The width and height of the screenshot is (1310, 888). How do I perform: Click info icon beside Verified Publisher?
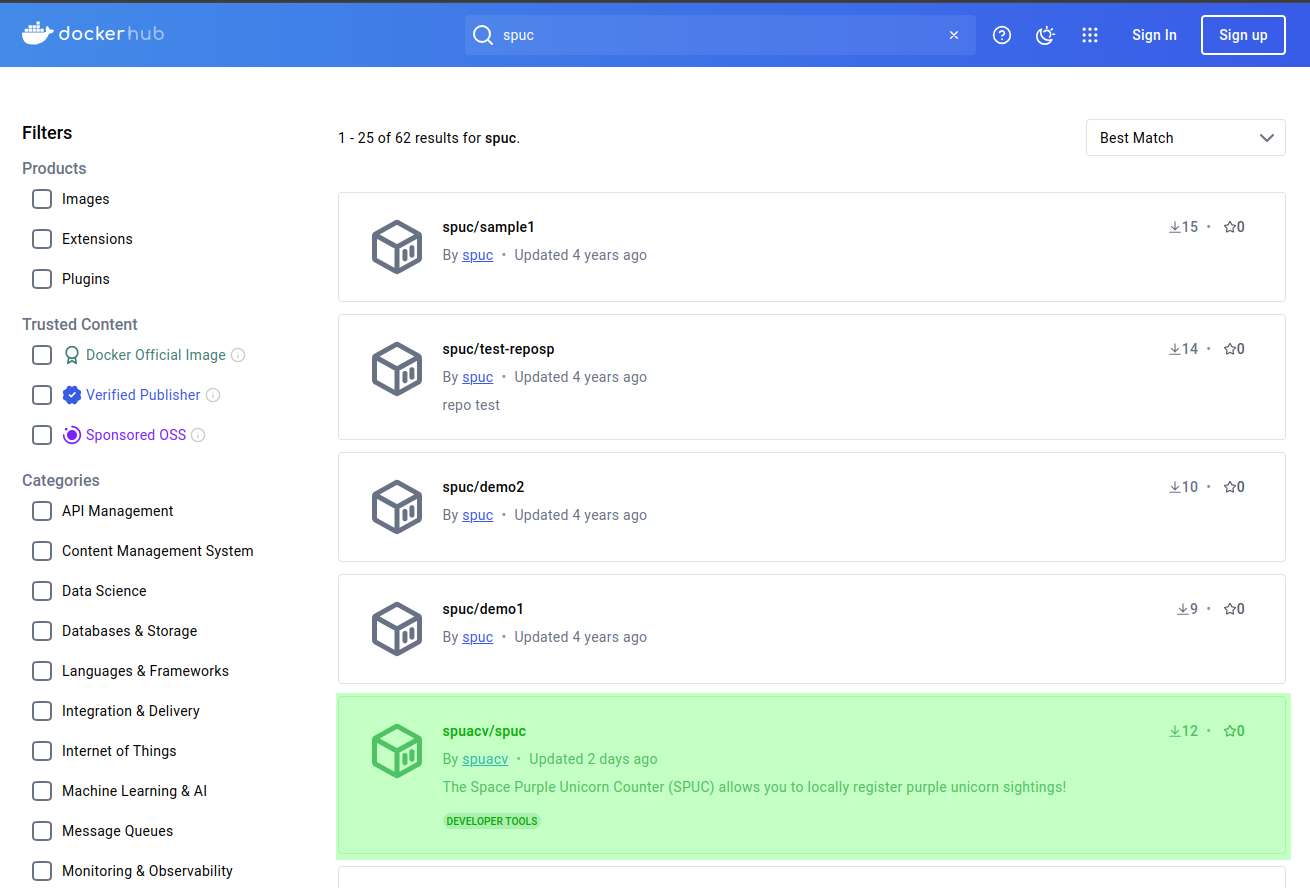coord(213,395)
